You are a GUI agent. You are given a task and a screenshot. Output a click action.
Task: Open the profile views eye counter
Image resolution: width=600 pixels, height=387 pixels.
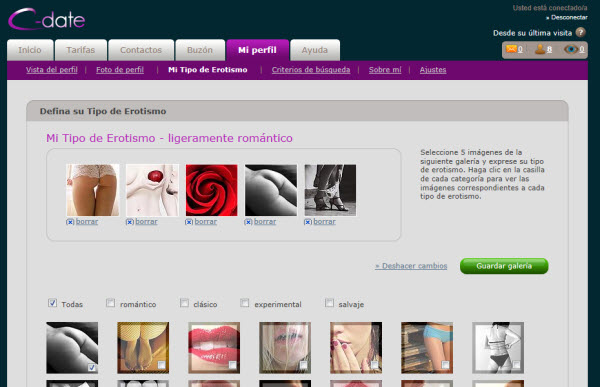click(x=574, y=49)
